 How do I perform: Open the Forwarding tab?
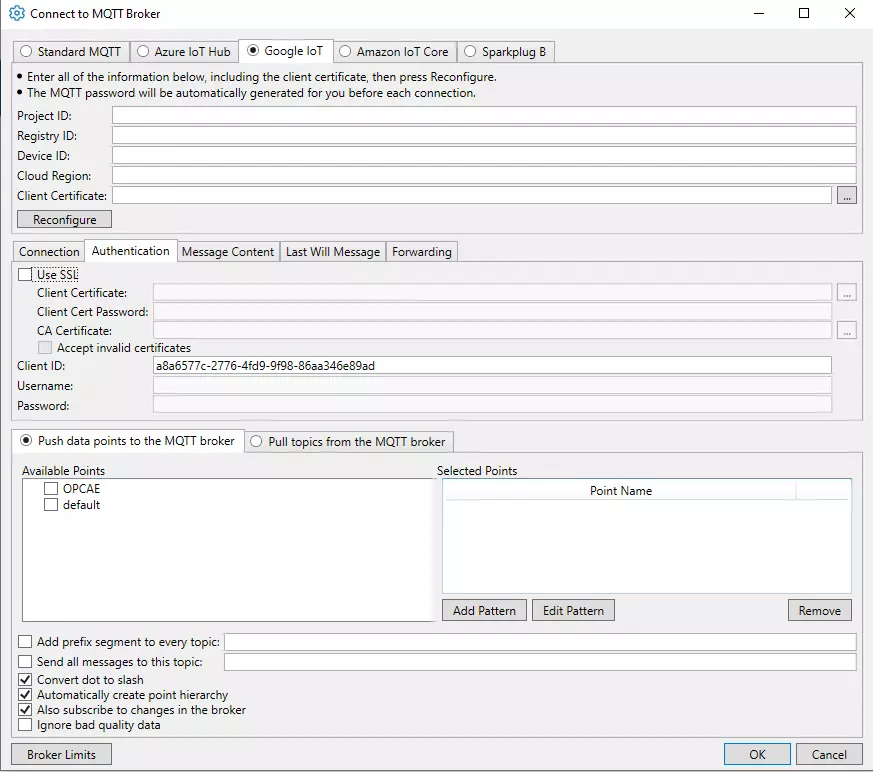(x=421, y=252)
